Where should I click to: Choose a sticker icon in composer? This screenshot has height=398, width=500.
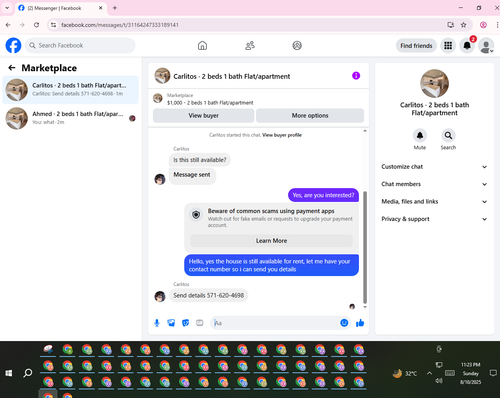185,323
